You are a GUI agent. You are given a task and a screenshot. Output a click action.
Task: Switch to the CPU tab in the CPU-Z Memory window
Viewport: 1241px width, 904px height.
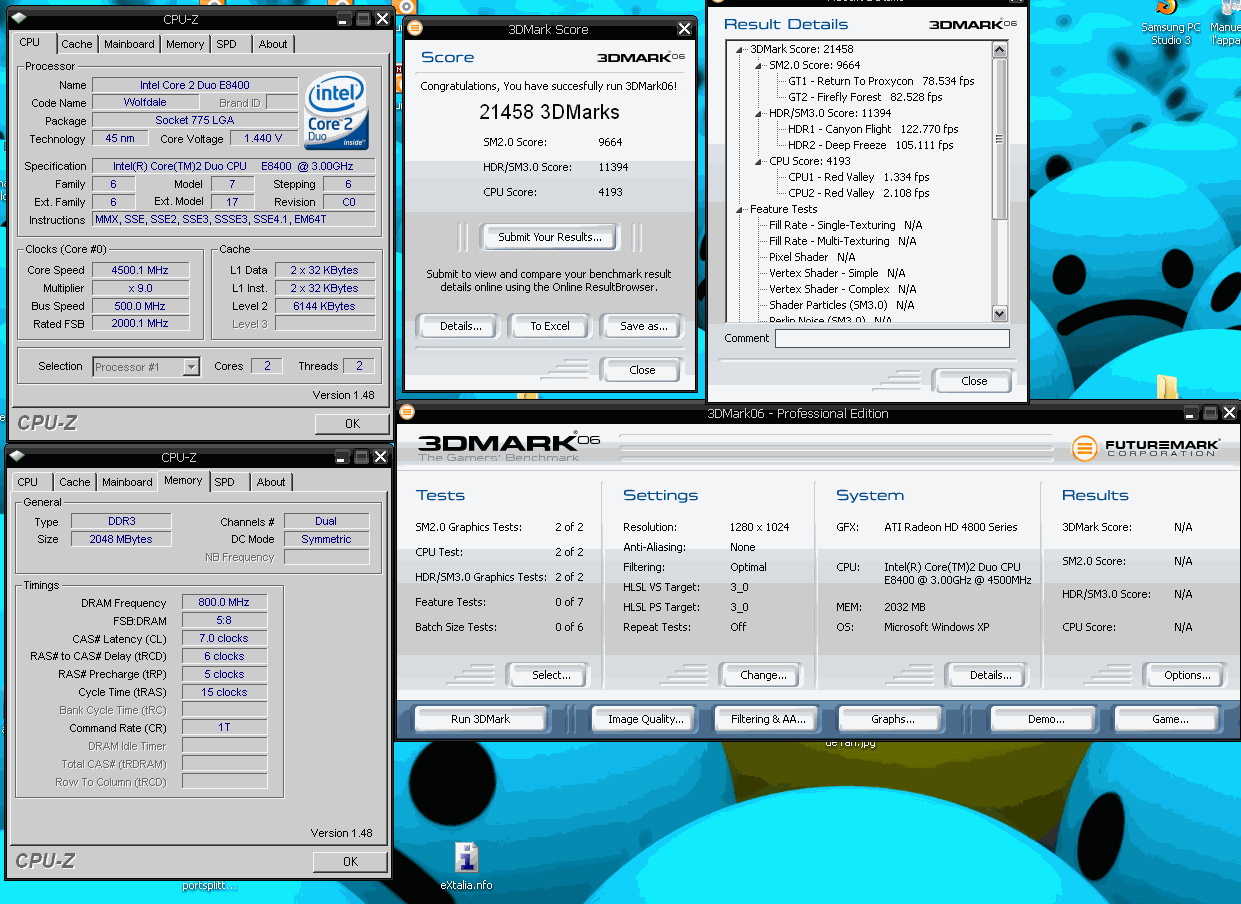28,482
